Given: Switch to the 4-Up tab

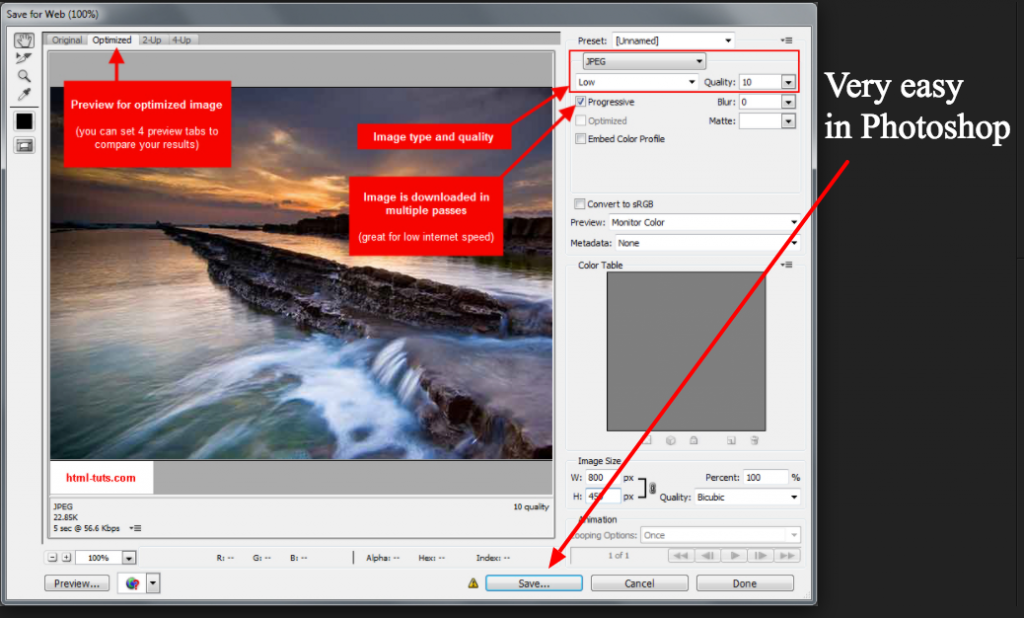Looking at the screenshot, I should tap(182, 40).
